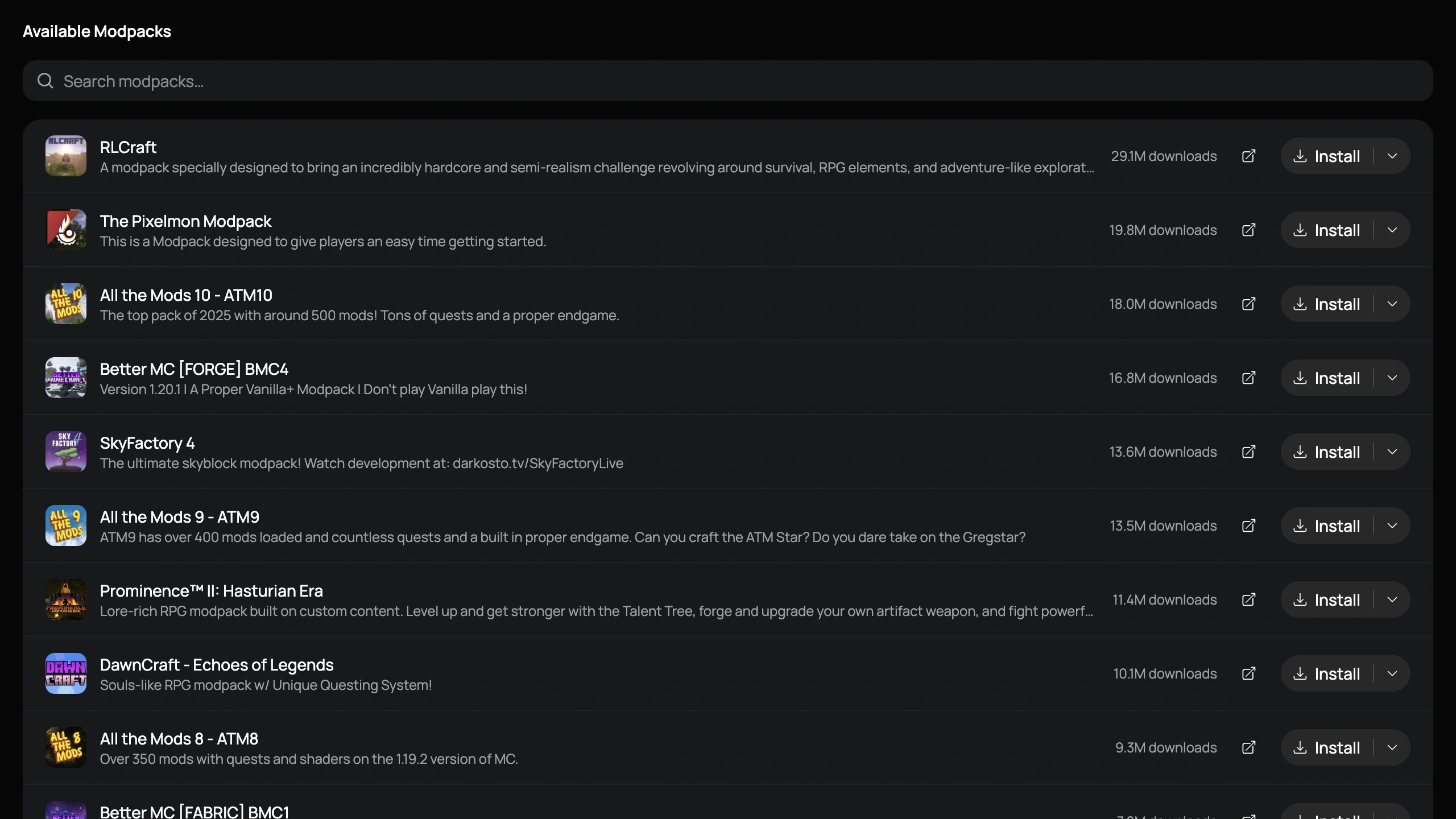Select All the Mods 9 - ATM9 title
Viewport: 1456px width, 819px height.
pos(180,517)
